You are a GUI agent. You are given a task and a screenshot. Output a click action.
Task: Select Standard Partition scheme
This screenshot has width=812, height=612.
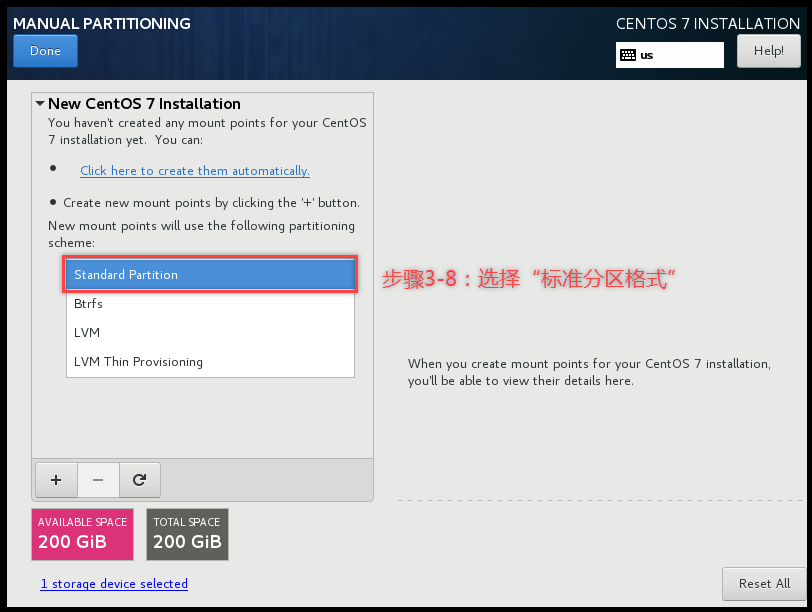pyautogui.click(x=210, y=274)
